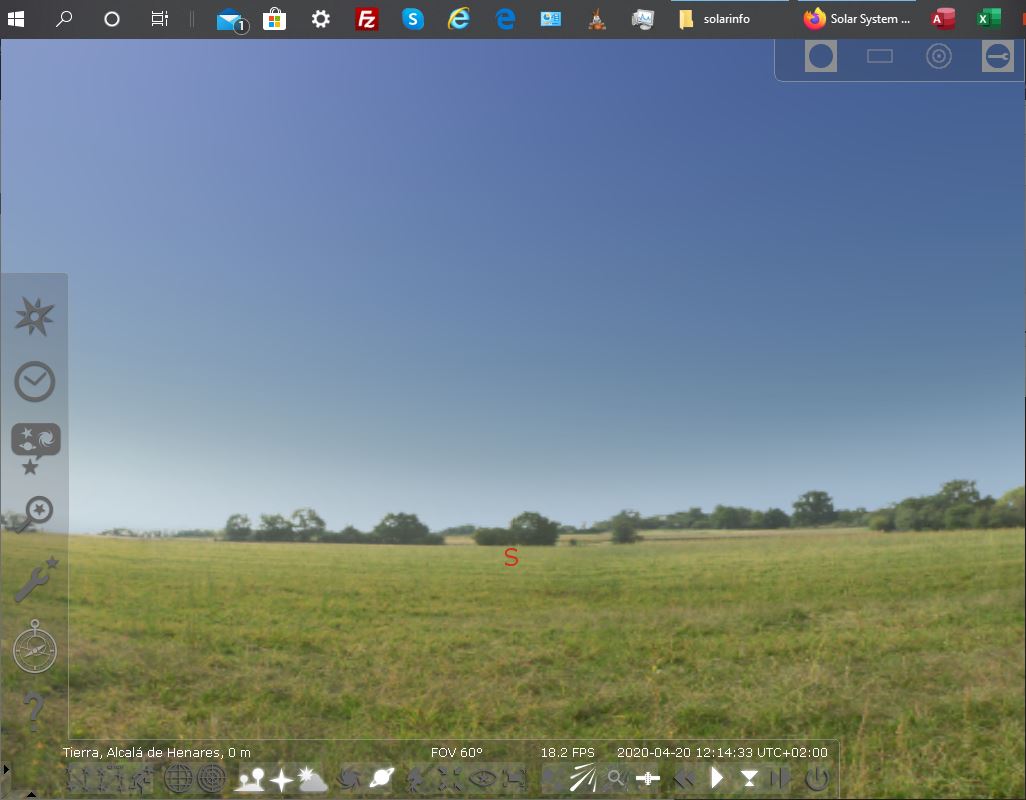Open the Configuration window wrench icon

[x=35, y=580]
